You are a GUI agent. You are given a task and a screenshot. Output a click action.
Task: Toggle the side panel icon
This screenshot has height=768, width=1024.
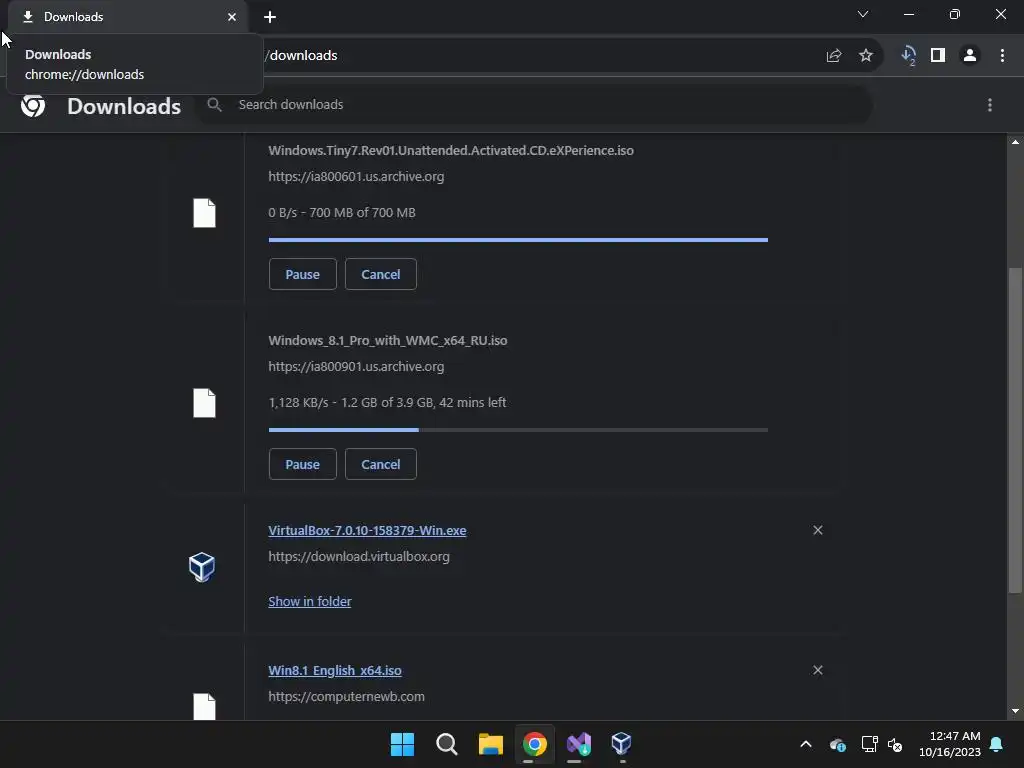pos(938,56)
